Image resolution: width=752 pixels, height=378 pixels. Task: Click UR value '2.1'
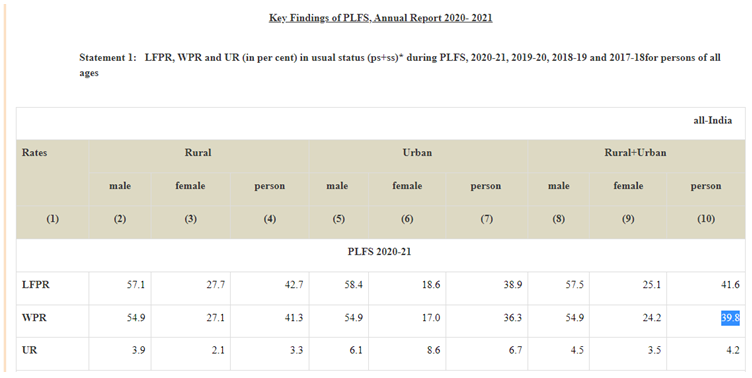coord(218,350)
